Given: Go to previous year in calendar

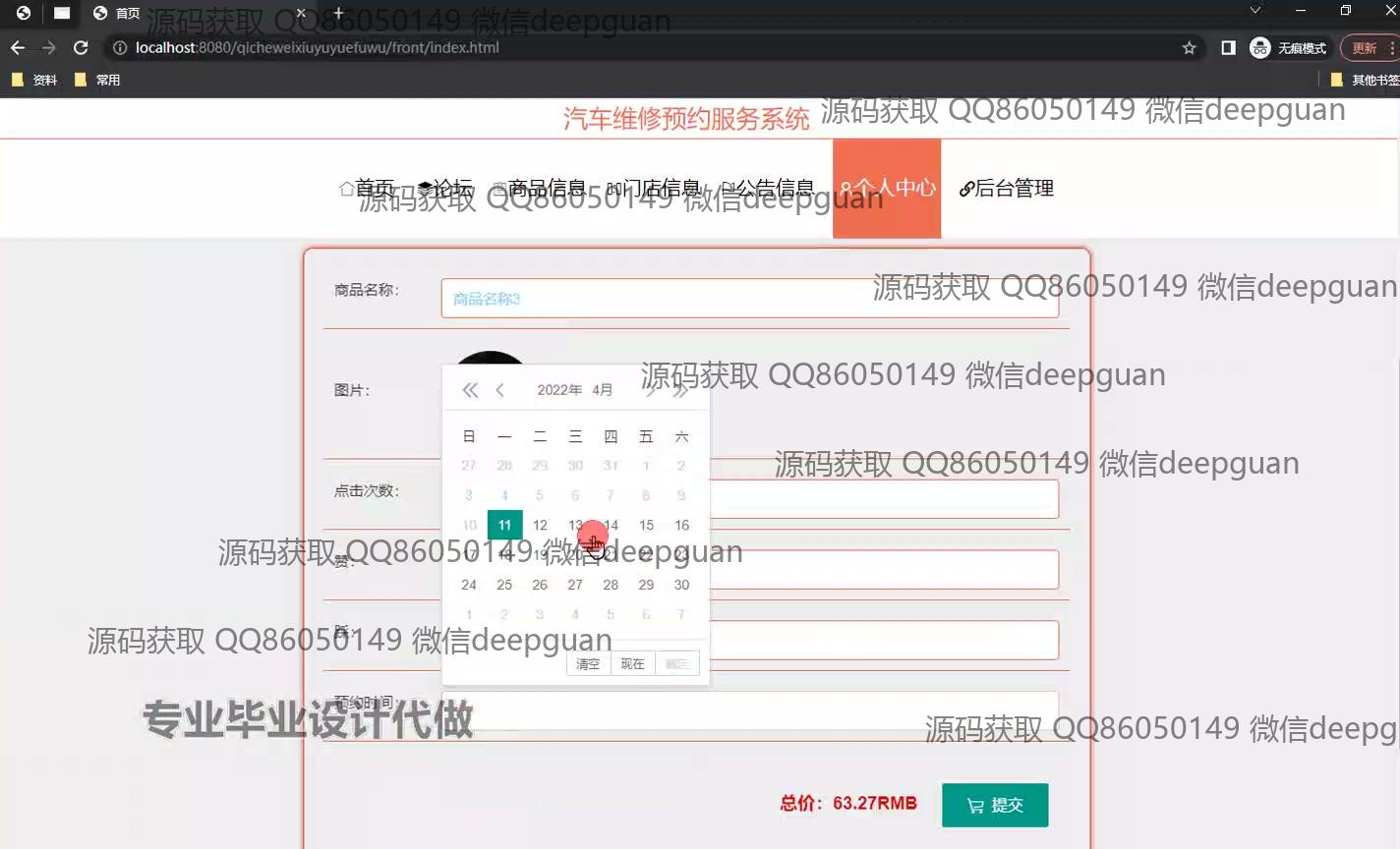Looking at the screenshot, I should 470,390.
